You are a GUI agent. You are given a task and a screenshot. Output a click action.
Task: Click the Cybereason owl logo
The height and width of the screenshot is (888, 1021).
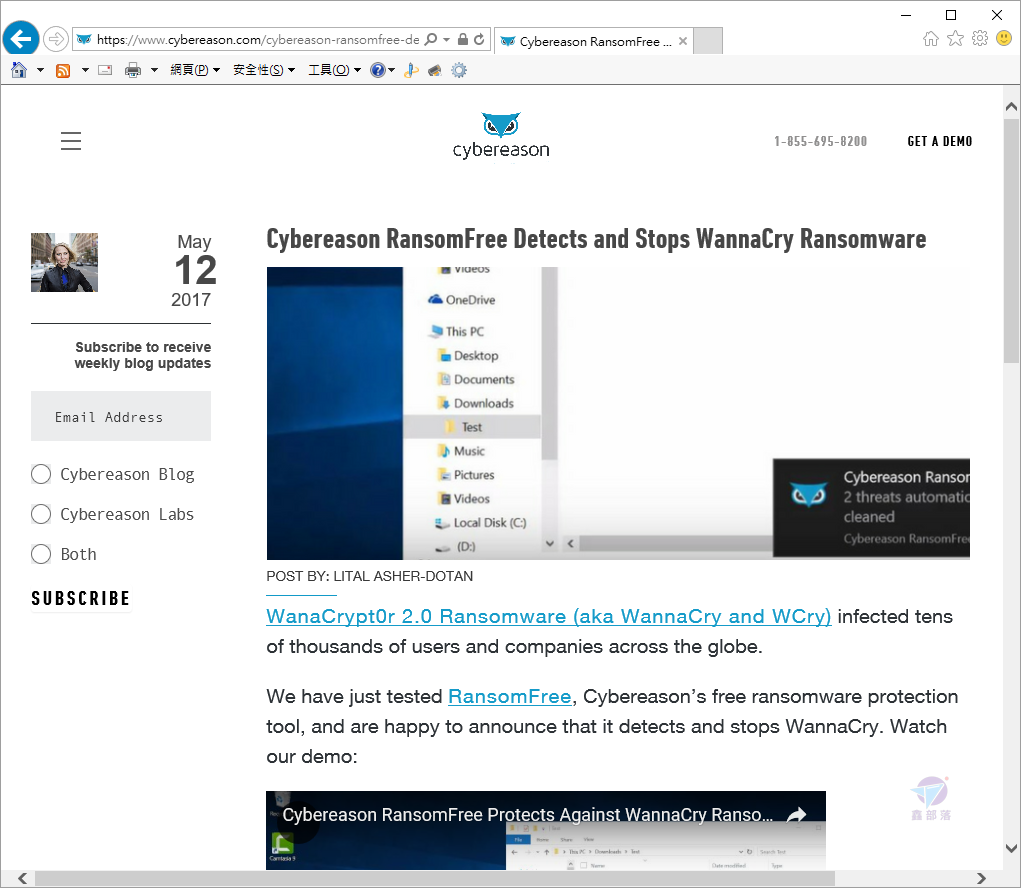pyautogui.click(x=501, y=135)
